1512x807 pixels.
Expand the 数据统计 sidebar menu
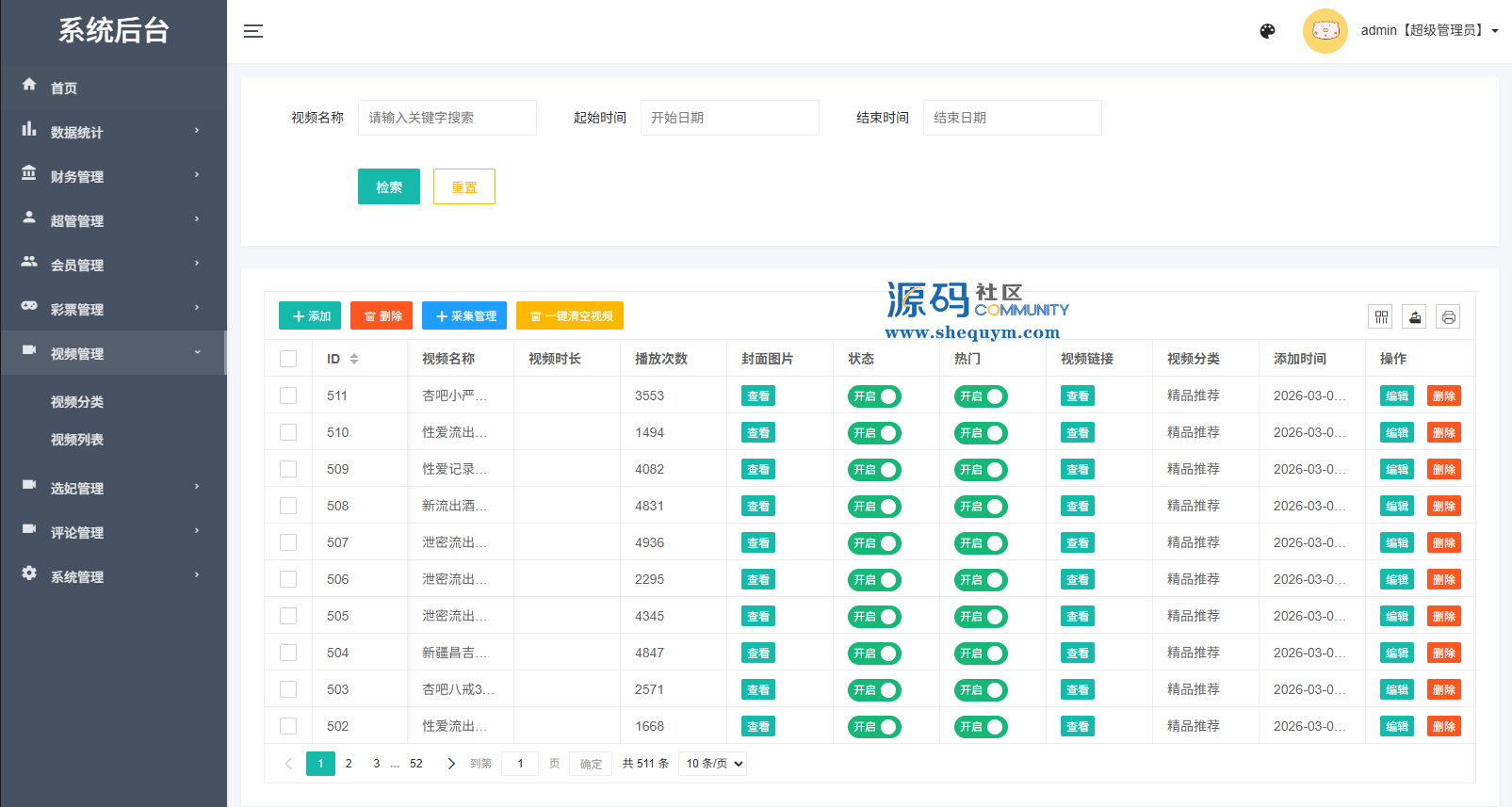(113, 132)
